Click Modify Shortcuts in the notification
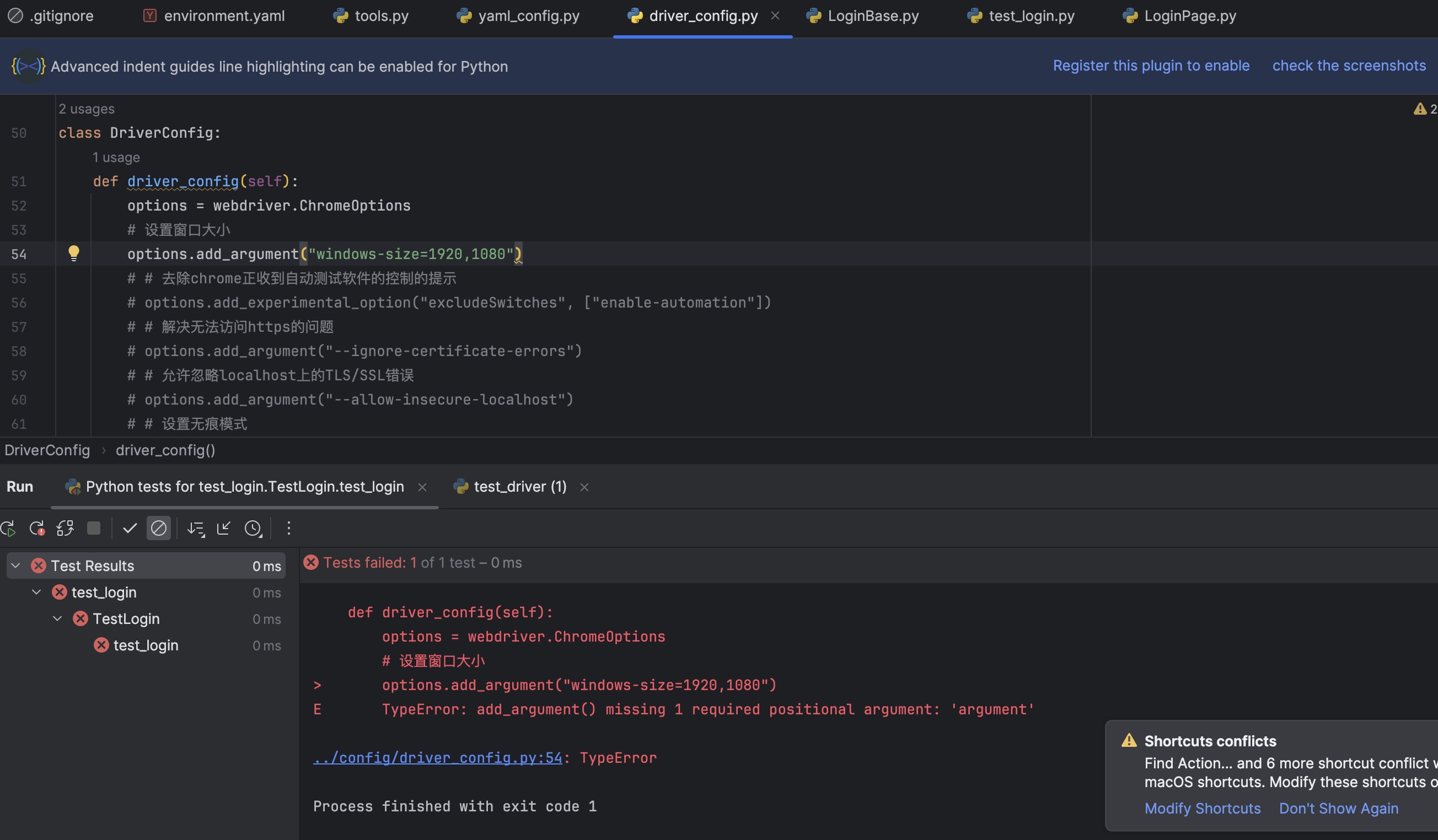Viewport: 1438px width, 840px height. [x=1203, y=808]
